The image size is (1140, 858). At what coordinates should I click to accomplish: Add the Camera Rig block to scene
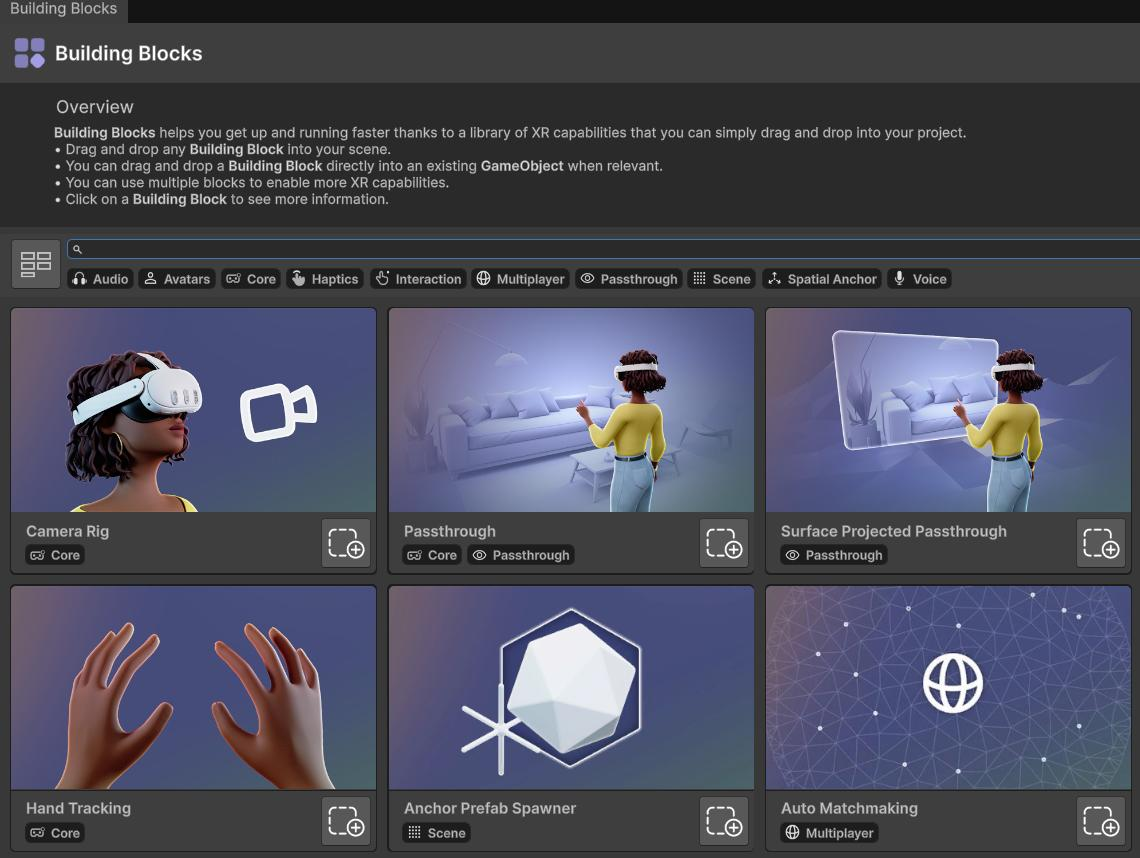click(x=346, y=543)
